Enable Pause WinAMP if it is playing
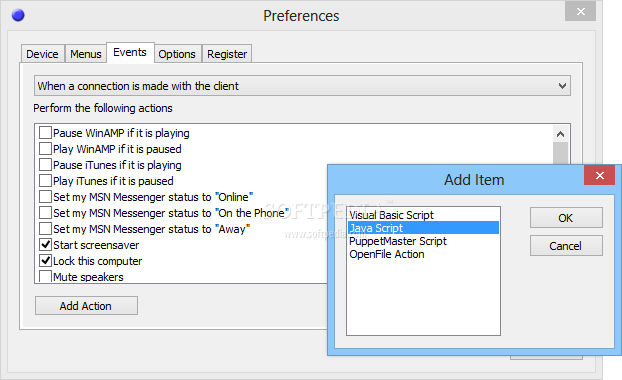622x380 pixels. [46, 132]
